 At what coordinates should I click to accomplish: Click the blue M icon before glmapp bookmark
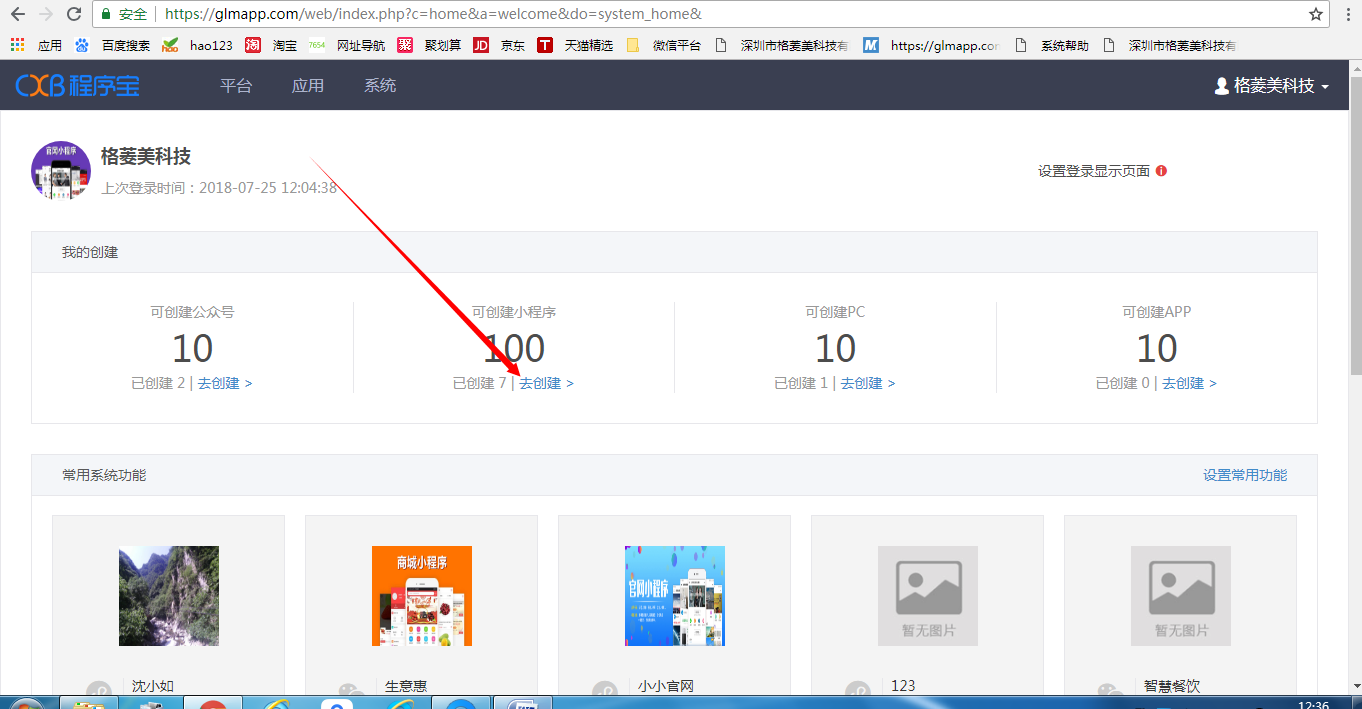[x=871, y=45]
